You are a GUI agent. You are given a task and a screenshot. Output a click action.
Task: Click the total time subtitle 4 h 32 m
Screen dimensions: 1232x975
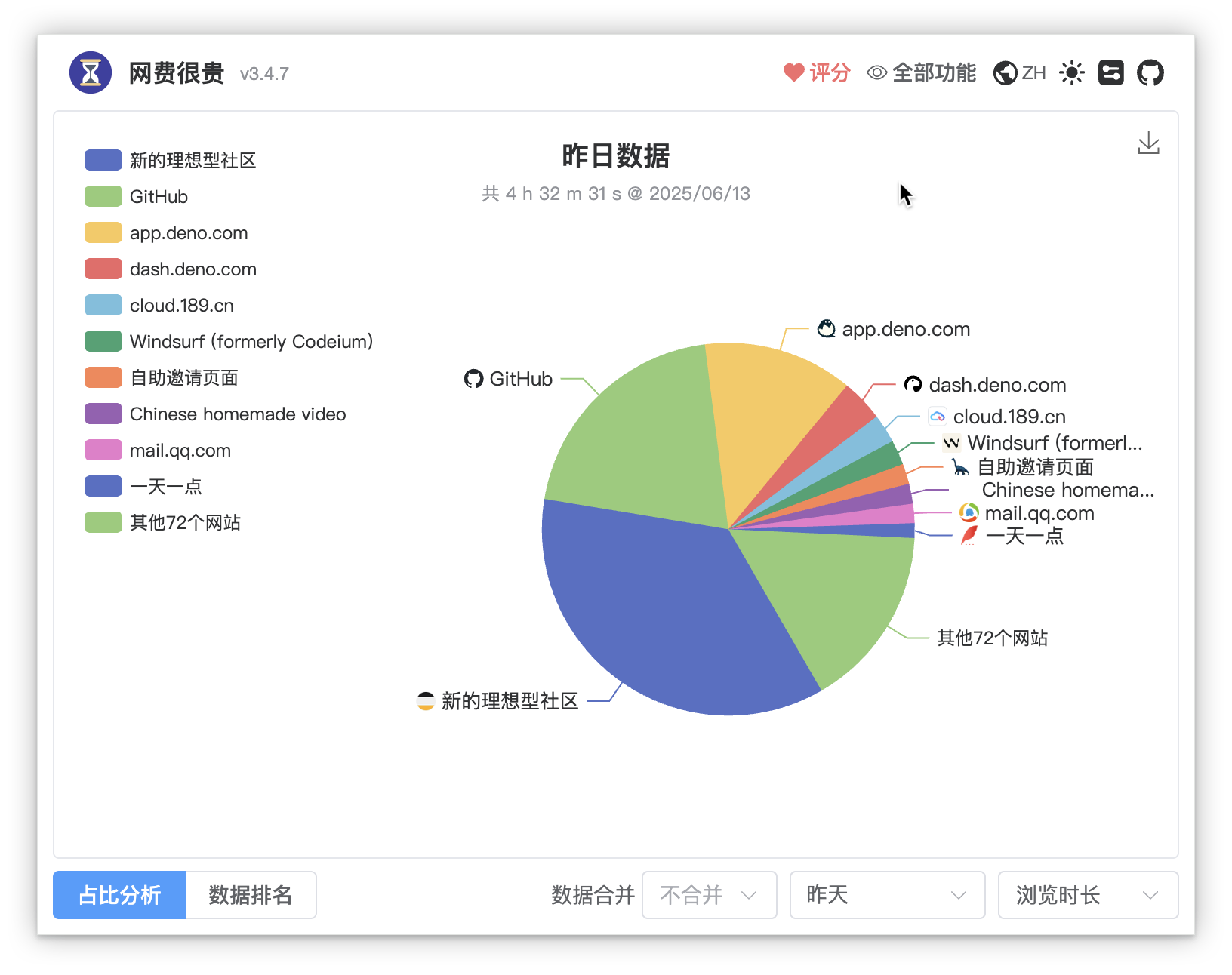pos(616,194)
